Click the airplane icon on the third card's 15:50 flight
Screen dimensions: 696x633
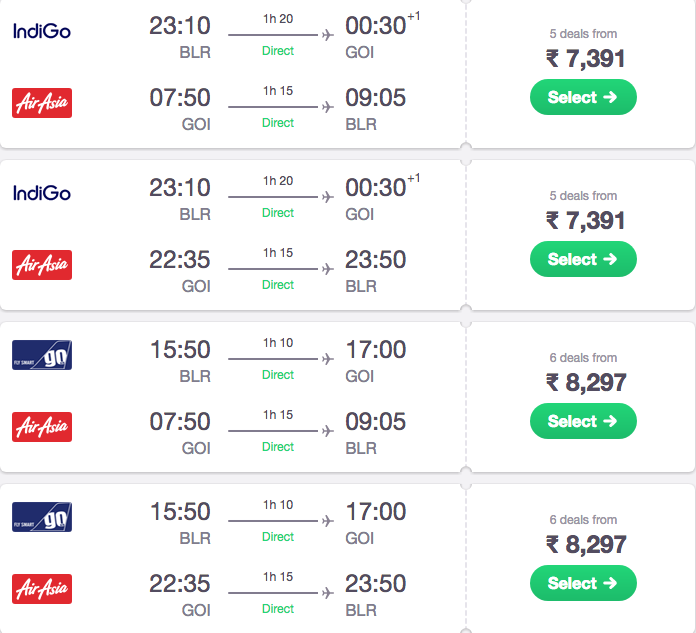coord(328,359)
